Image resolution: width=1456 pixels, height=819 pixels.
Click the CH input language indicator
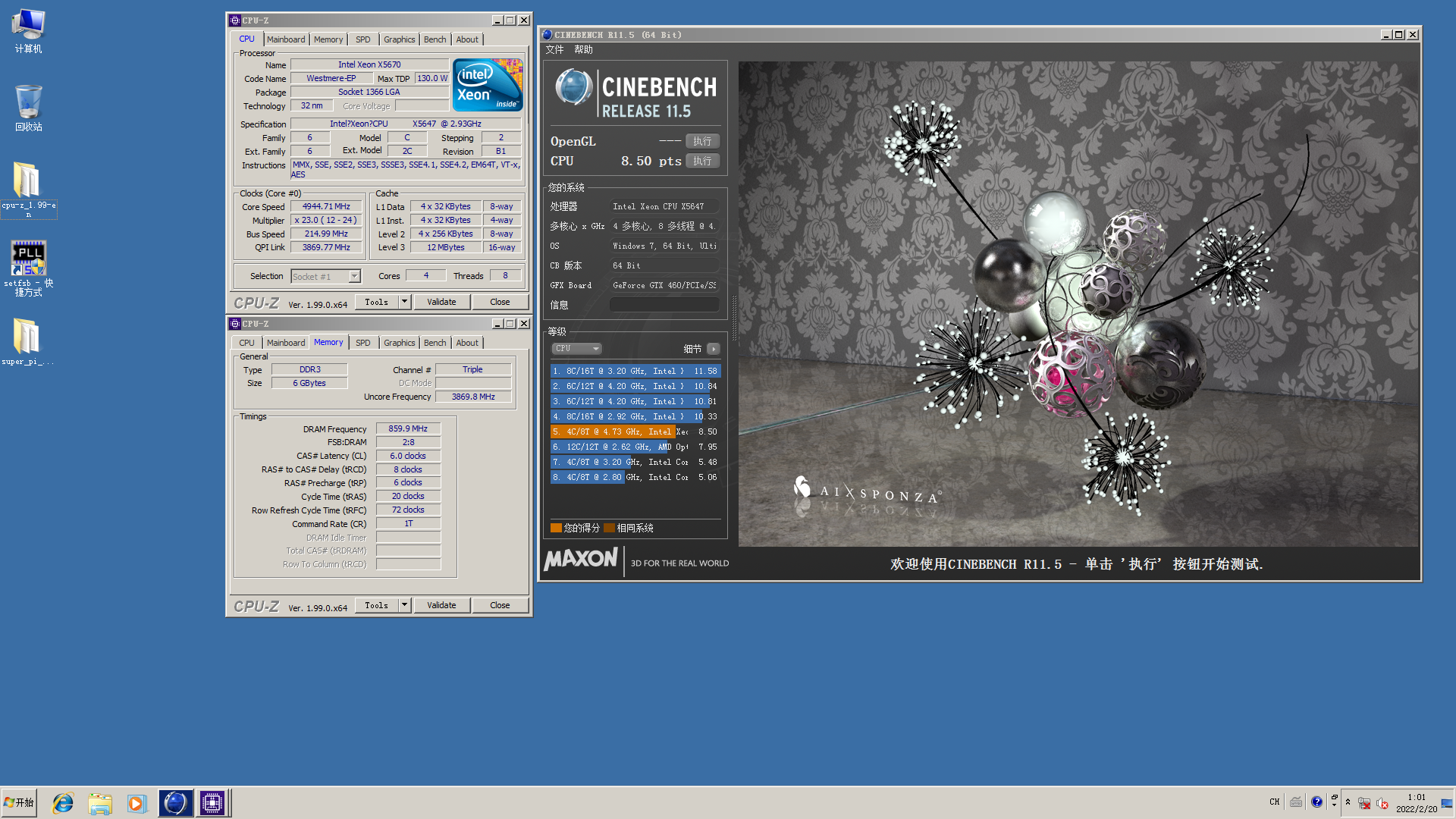point(1274,802)
